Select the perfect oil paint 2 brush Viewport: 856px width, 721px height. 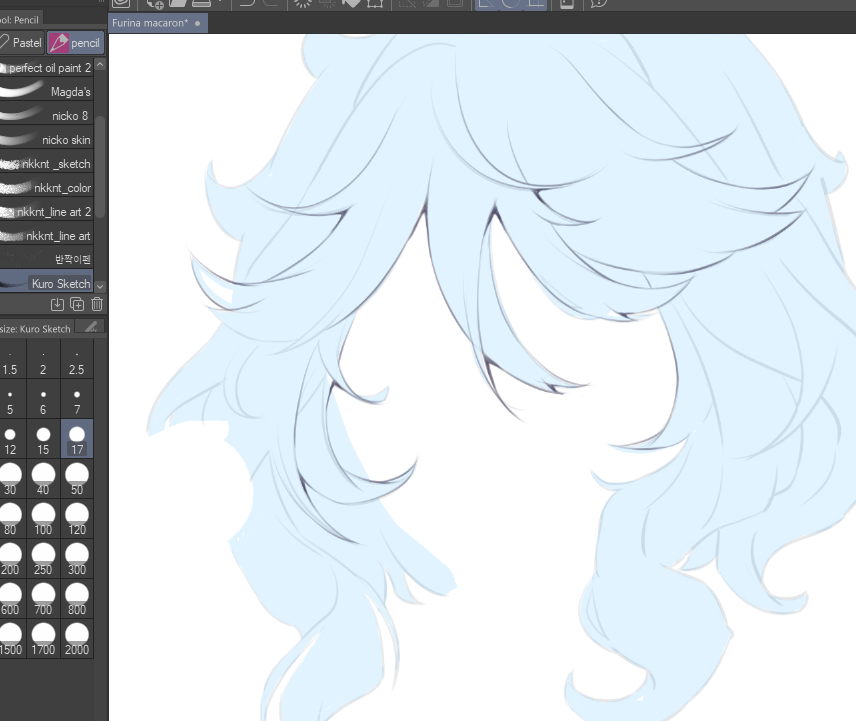46,68
